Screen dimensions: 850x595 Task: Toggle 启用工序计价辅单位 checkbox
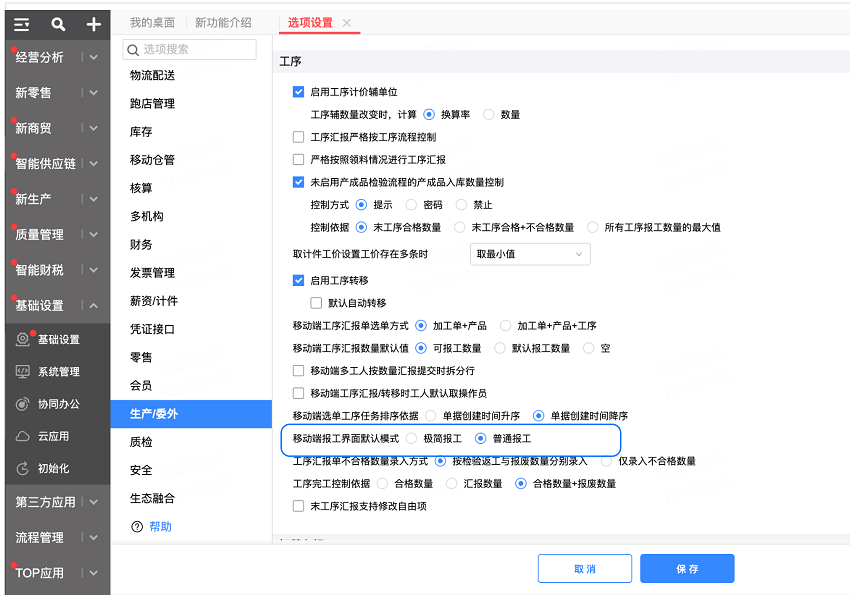pos(298,92)
